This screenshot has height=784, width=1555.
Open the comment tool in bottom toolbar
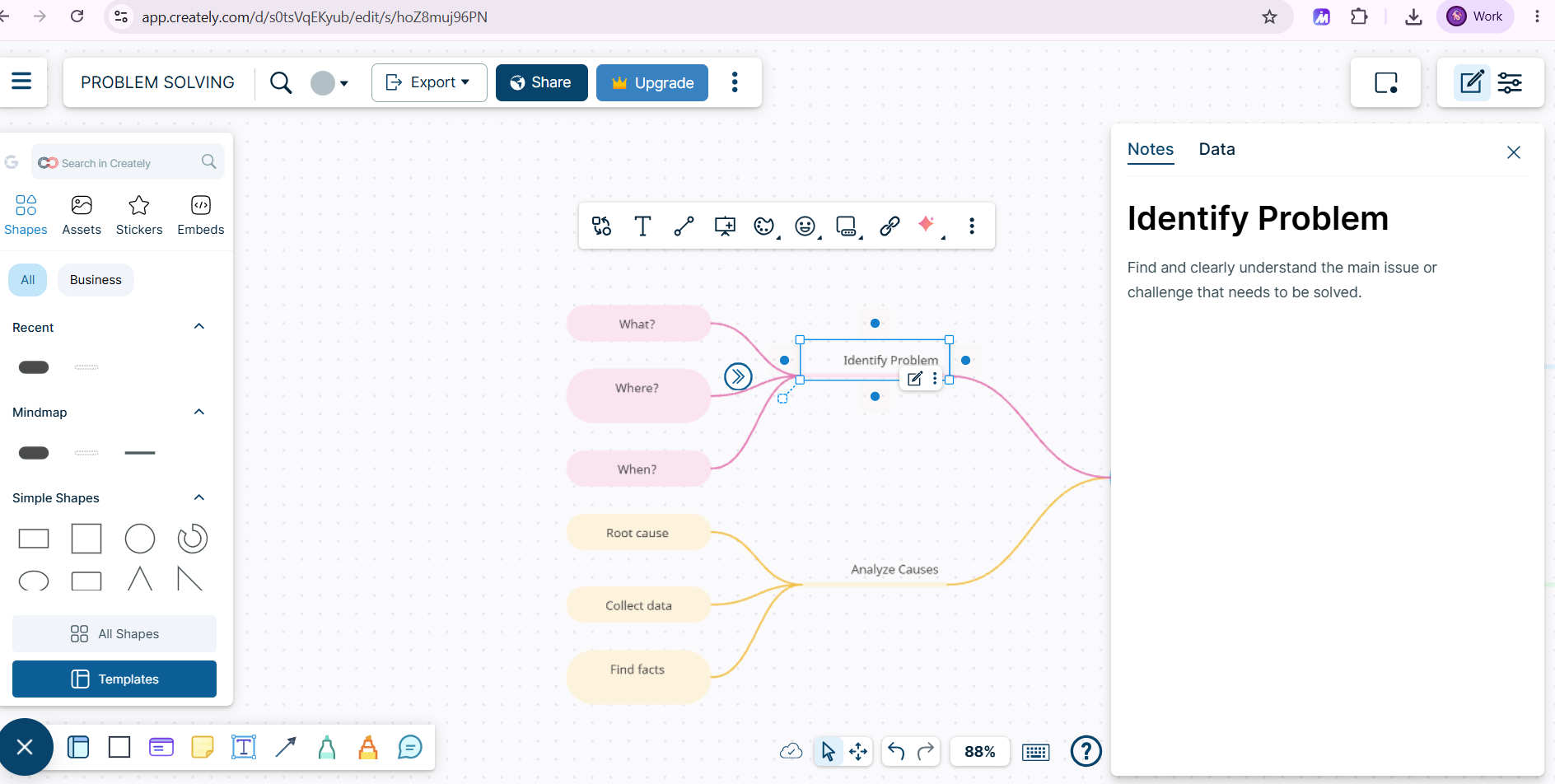(x=409, y=747)
